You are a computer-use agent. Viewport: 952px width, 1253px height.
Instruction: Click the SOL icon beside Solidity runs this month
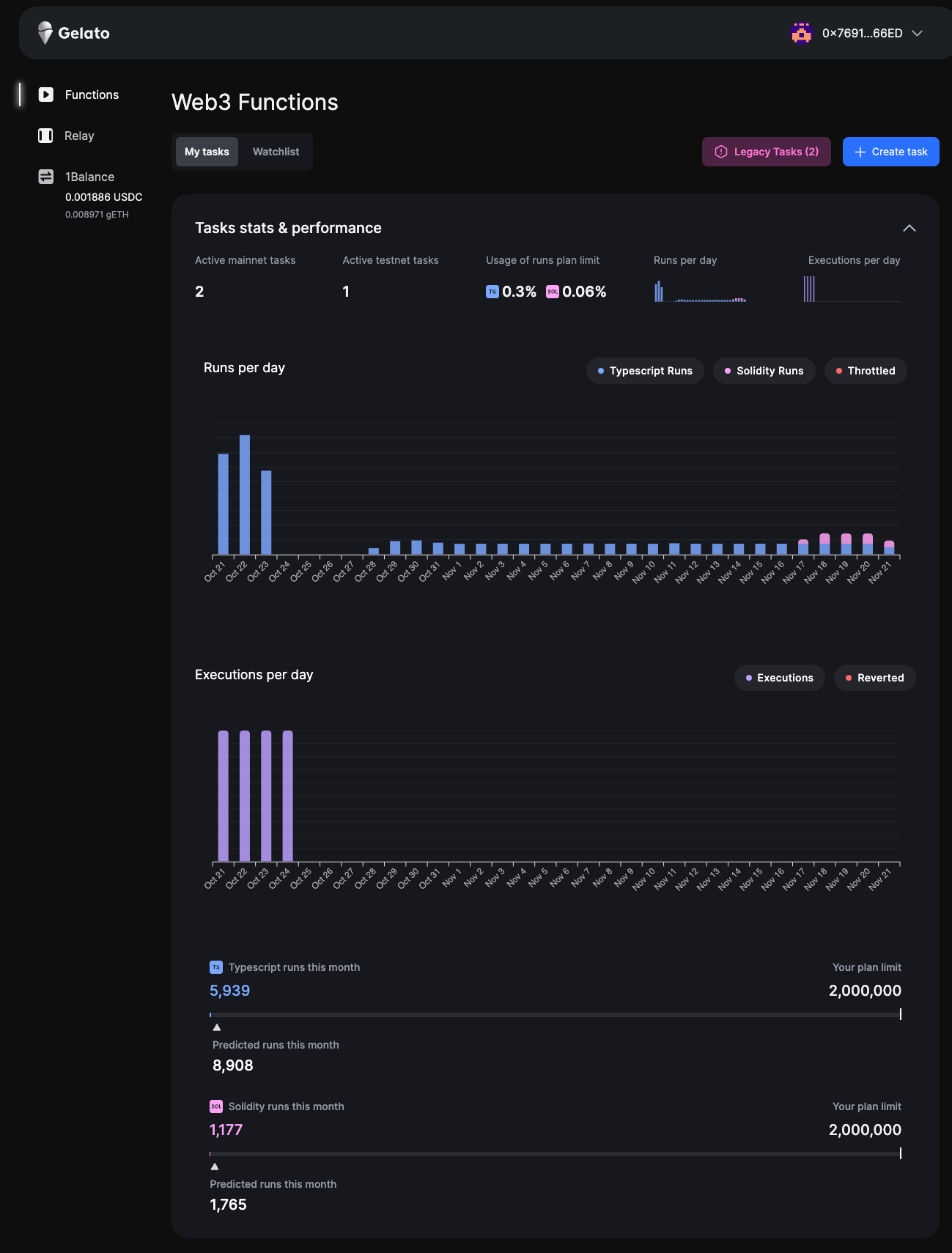(x=216, y=1106)
